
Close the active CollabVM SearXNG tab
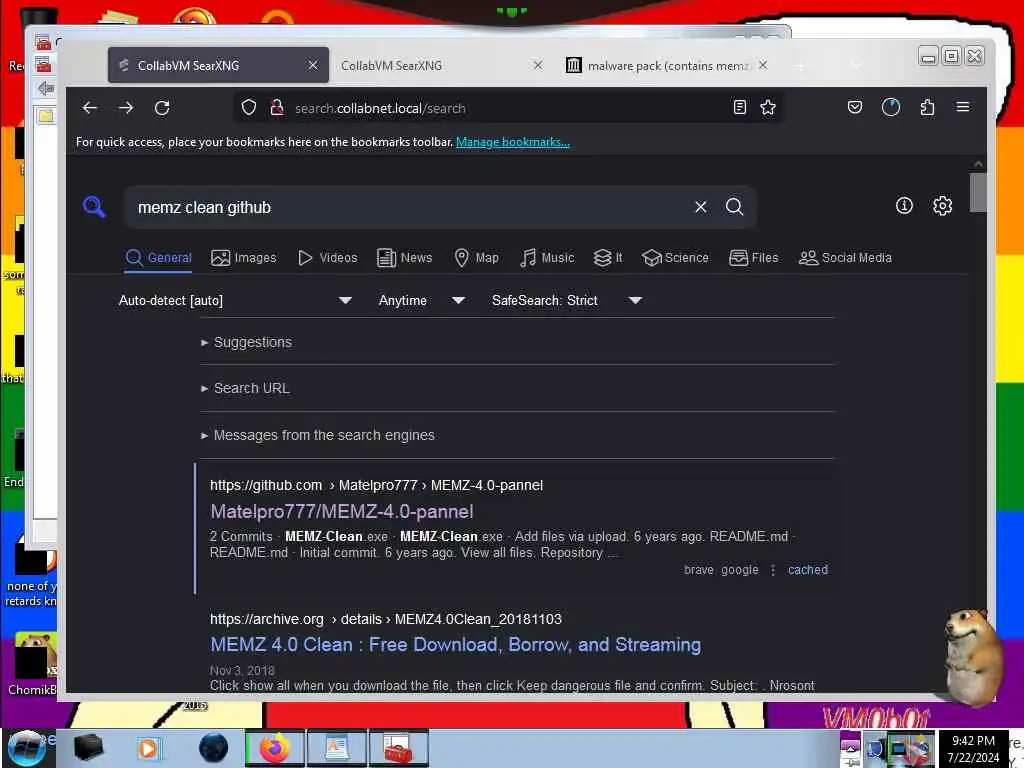click(x=313, y=65)
